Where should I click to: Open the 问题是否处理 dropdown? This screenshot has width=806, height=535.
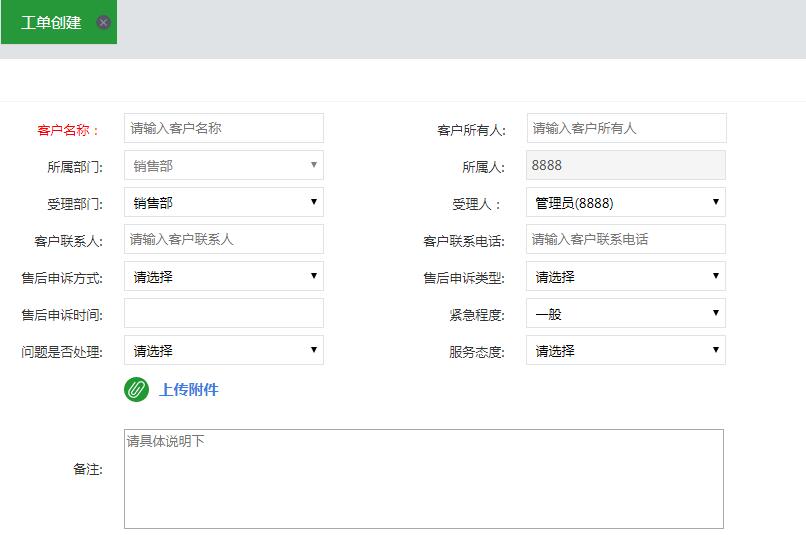(x=224, y=350)
